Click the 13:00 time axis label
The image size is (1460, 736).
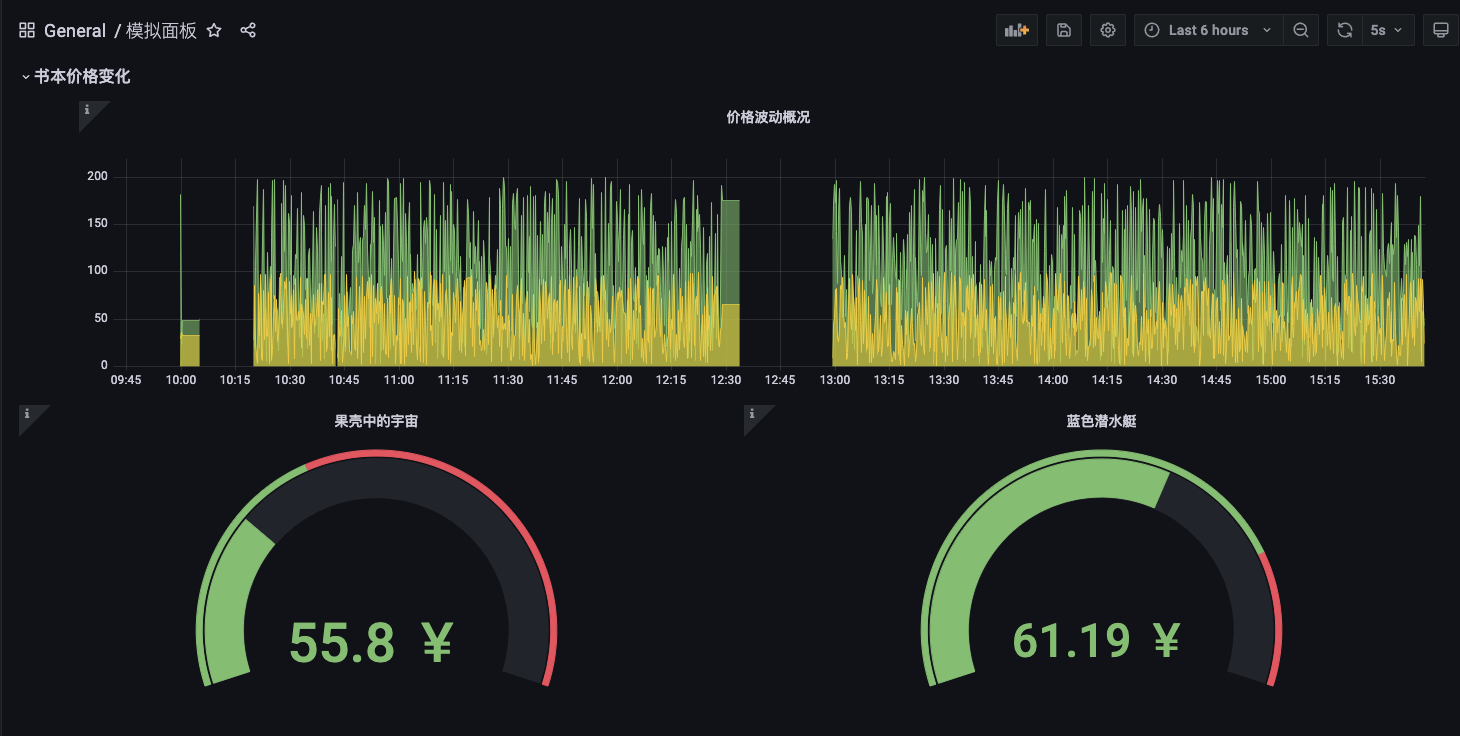(835, 380)
